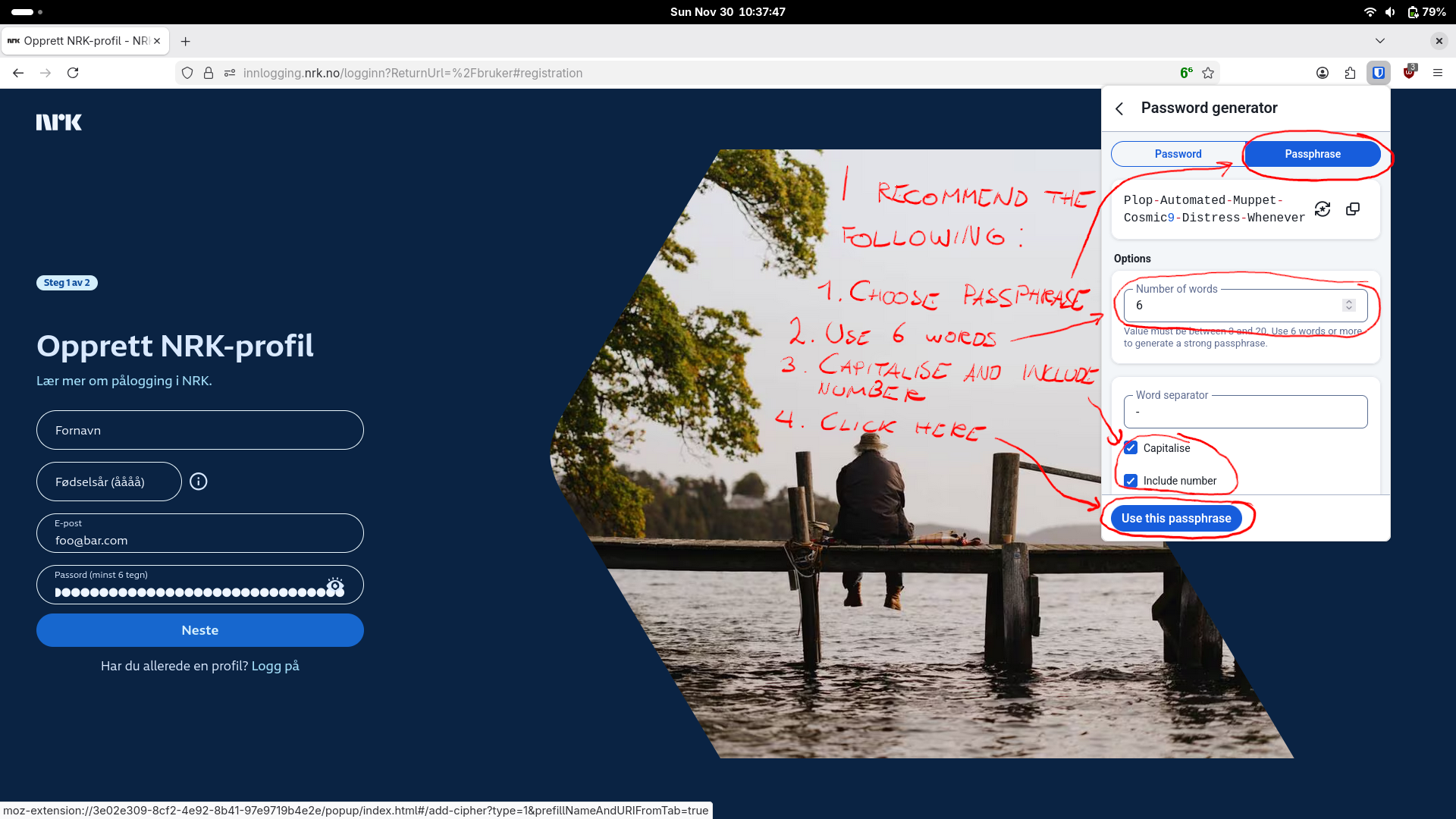Click the birth year info icon

coord(199,482)
